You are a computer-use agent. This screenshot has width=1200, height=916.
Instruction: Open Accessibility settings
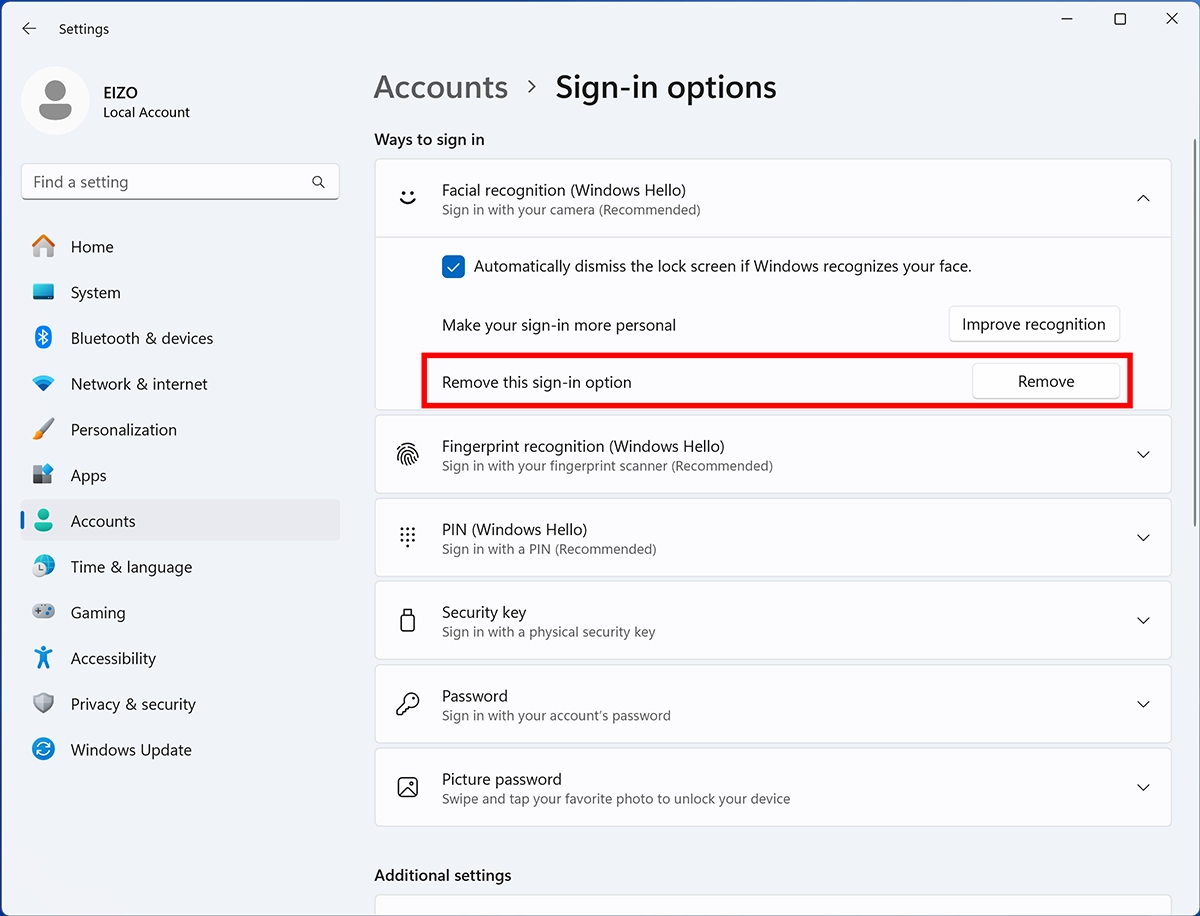pos(180,658)
